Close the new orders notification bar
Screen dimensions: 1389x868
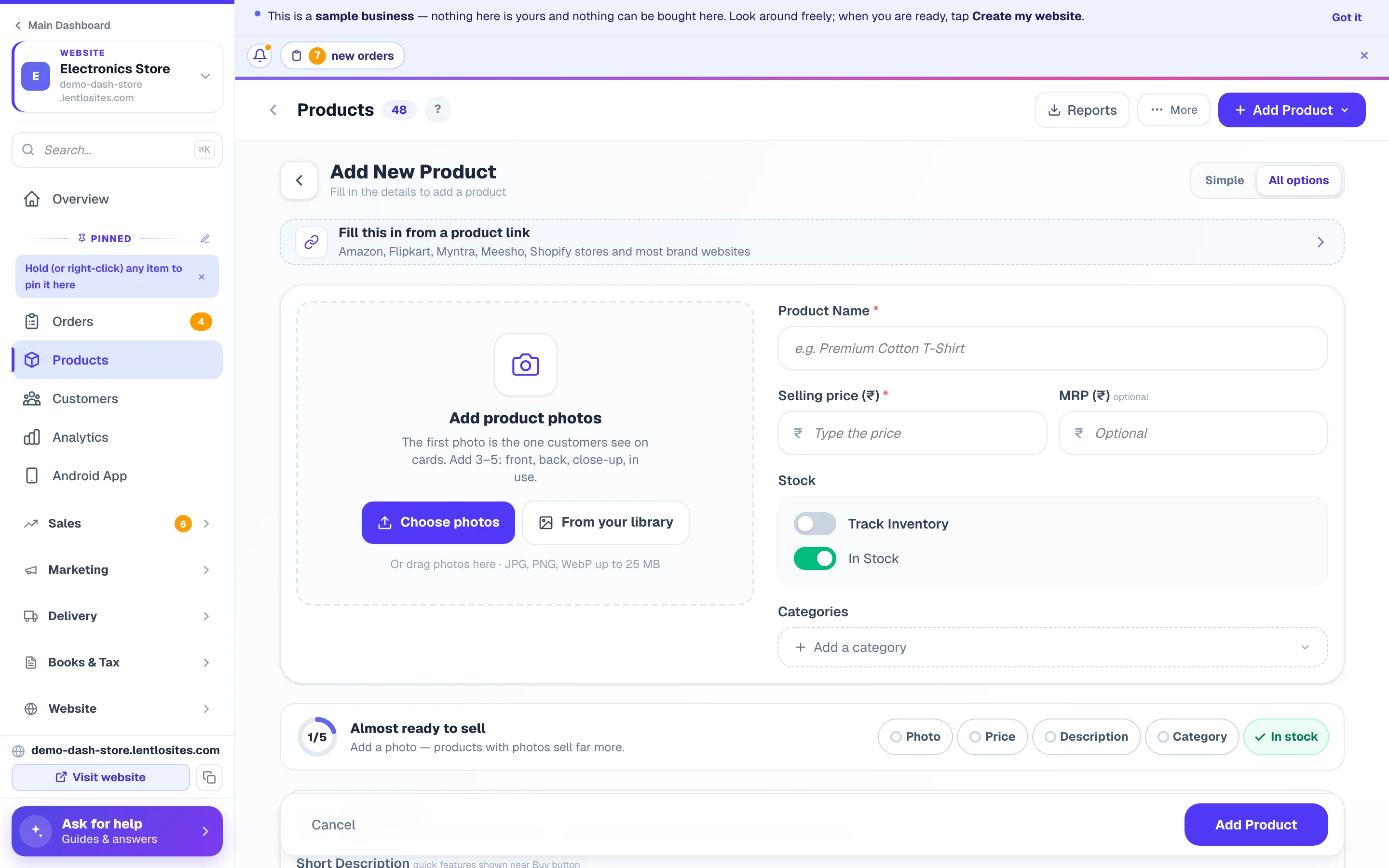[1364, 55]
